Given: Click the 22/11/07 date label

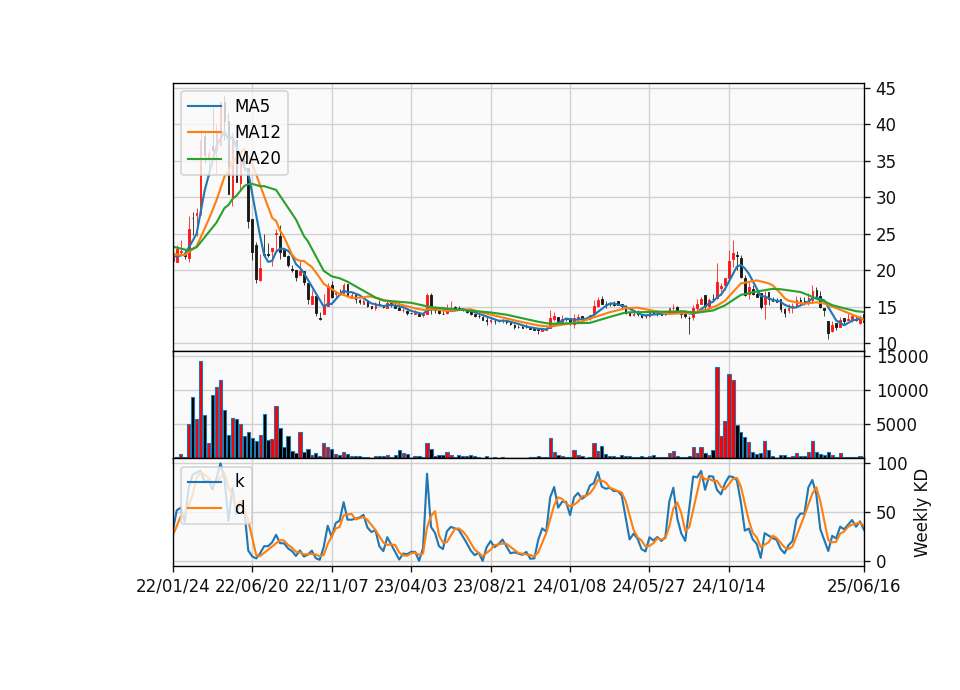Looking at the screenshot, I should (x=332, y=586).
